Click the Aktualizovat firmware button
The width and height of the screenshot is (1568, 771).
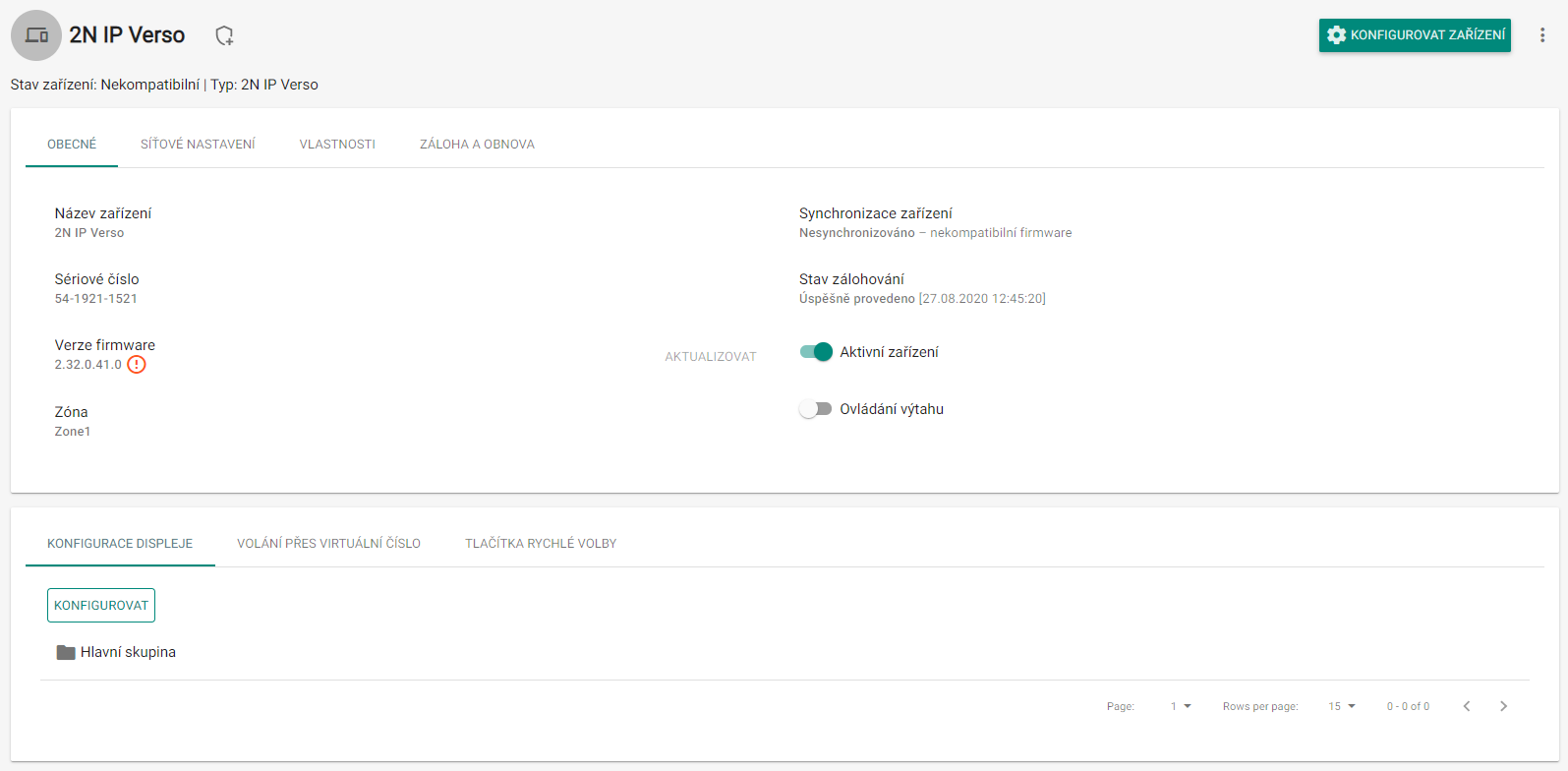(711, 357)
